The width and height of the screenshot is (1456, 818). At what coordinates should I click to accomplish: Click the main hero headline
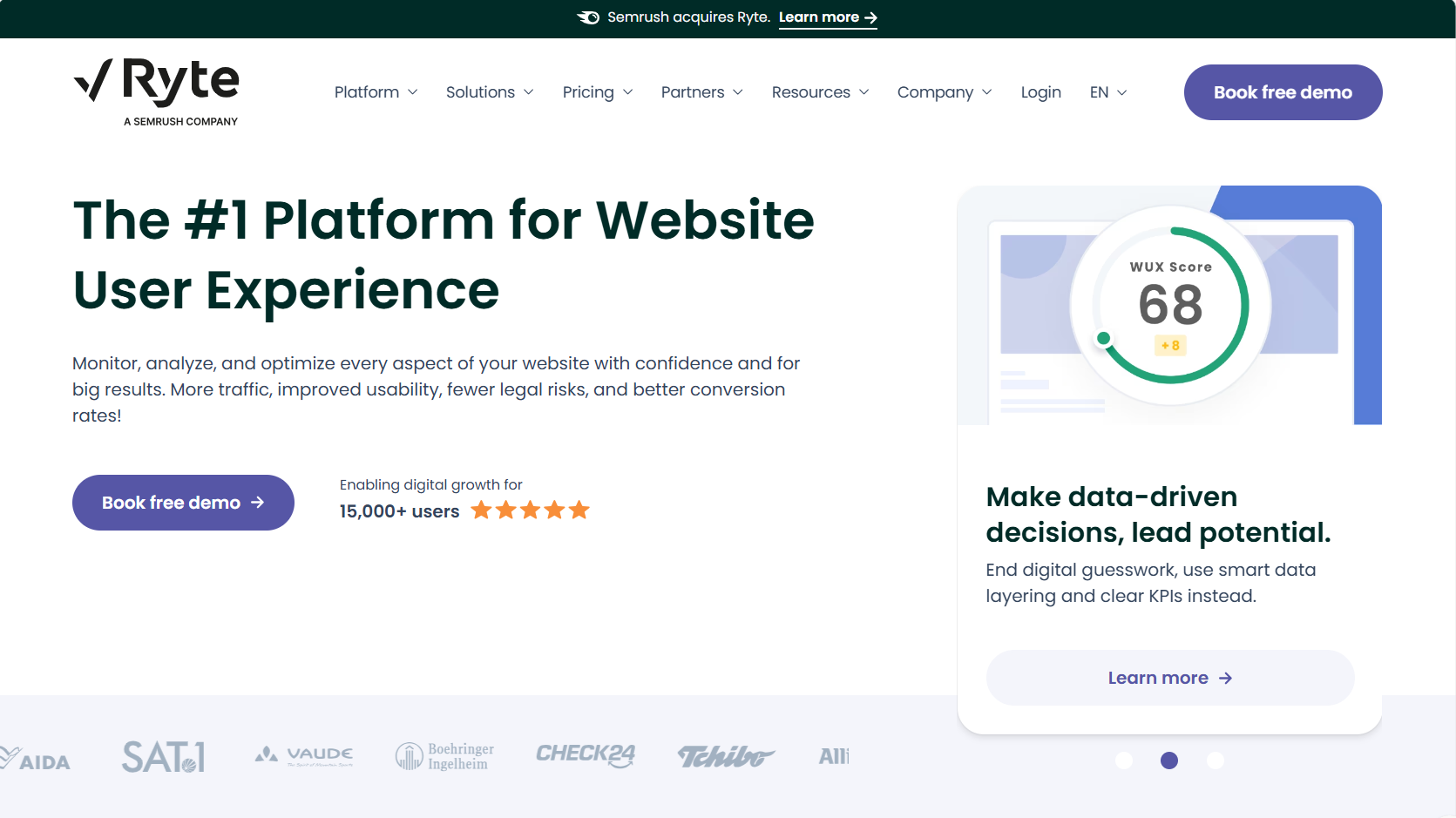(x=444, y=254)
